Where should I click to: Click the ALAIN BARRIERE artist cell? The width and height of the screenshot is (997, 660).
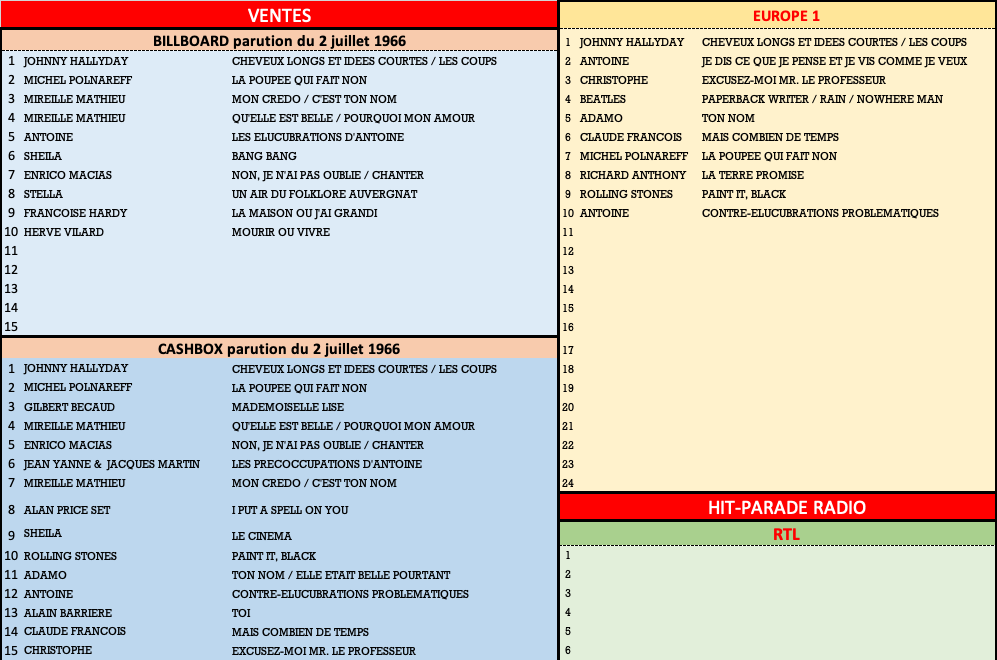click(x=67, y=614)
